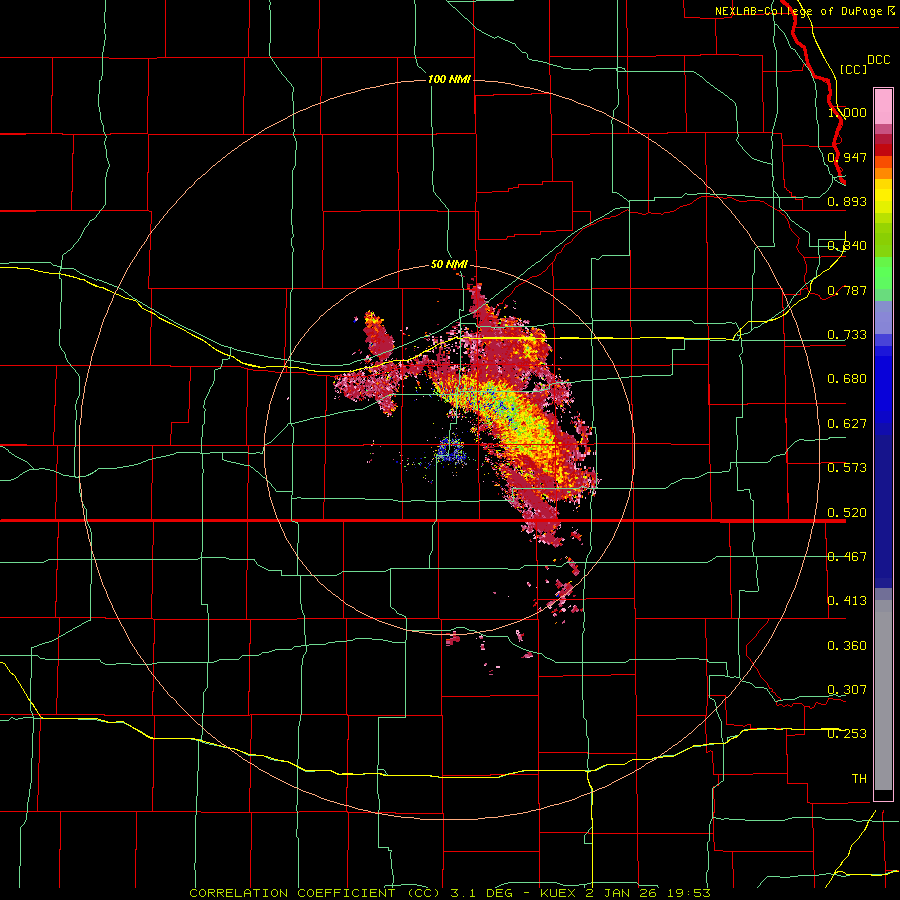The height and width of the screenshot is (900, 900).
Task: Click the 0.573 scale value
Action: click(847, 468)
